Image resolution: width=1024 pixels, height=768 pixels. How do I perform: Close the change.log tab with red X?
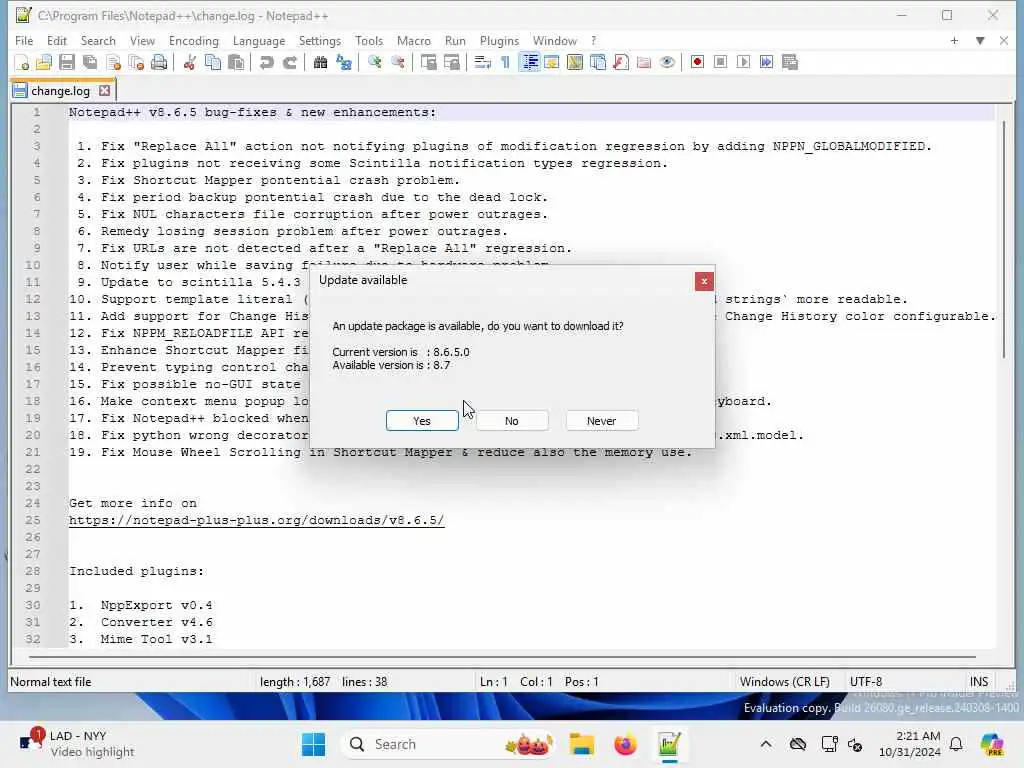pos(104,91)
